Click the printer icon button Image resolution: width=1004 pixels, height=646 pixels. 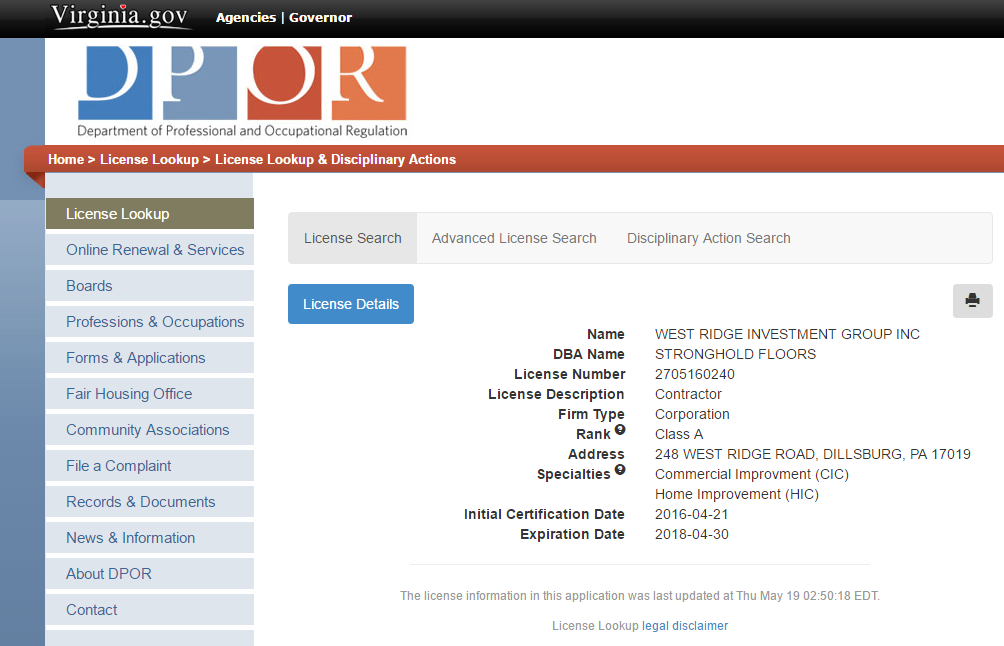click(x=972, y=301)
